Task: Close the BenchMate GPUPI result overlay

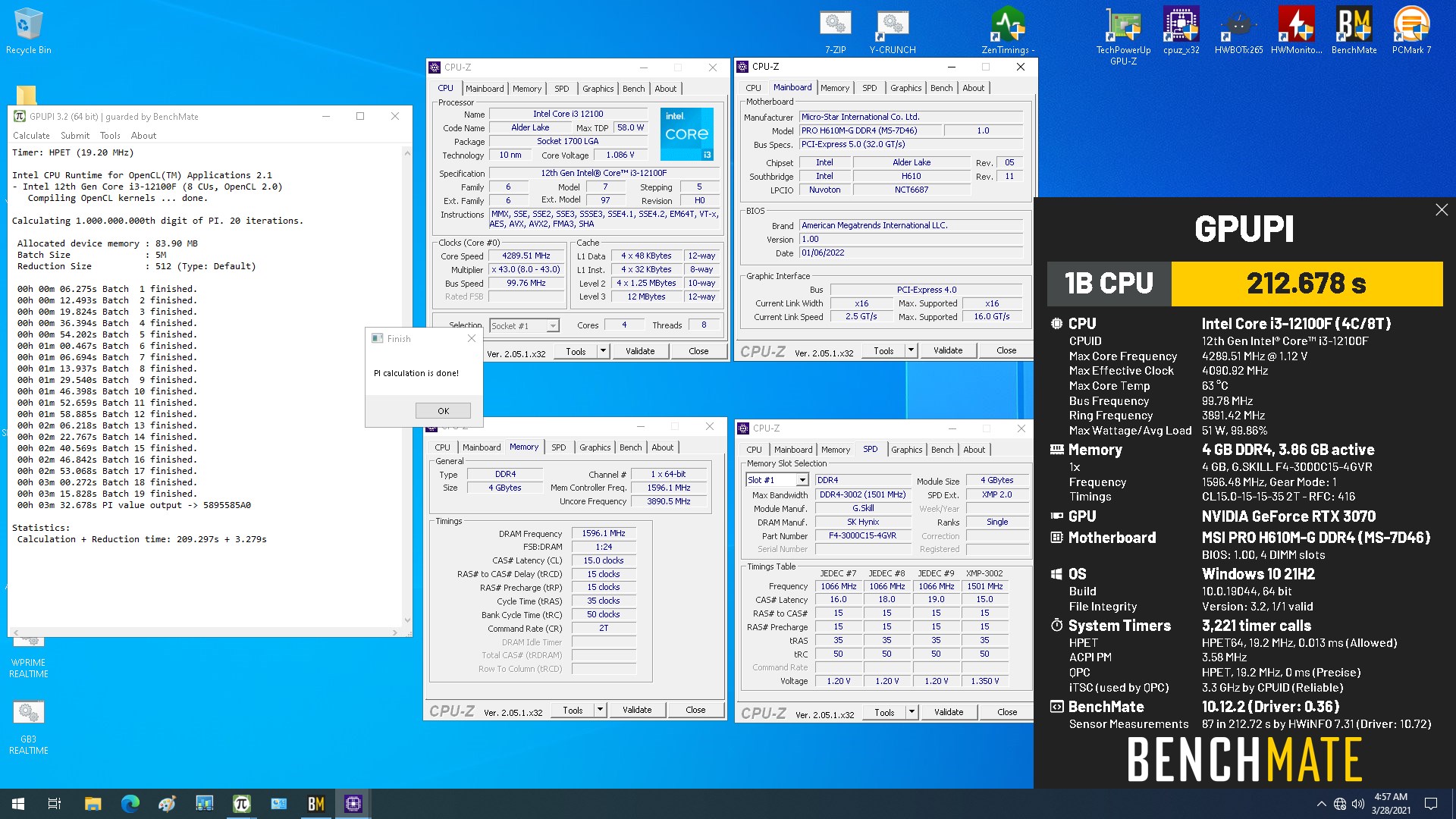Action: click(1442, 210)
